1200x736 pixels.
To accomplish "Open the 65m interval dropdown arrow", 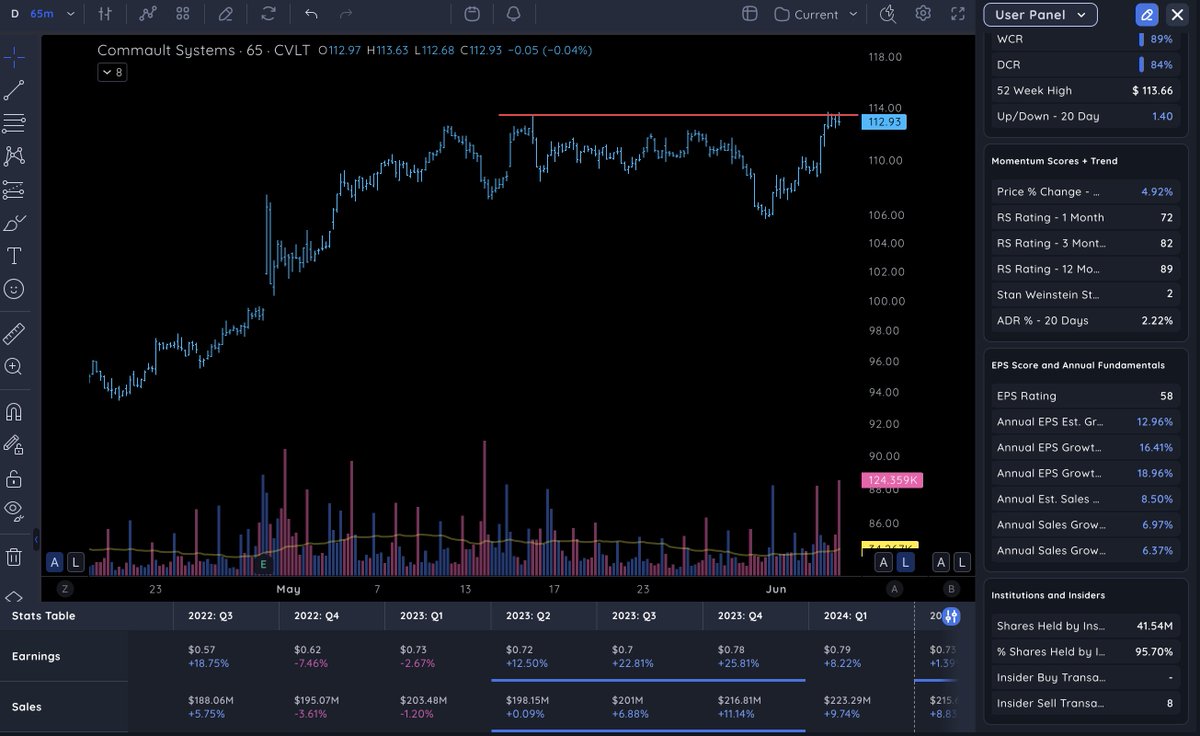I will (70, 14).
